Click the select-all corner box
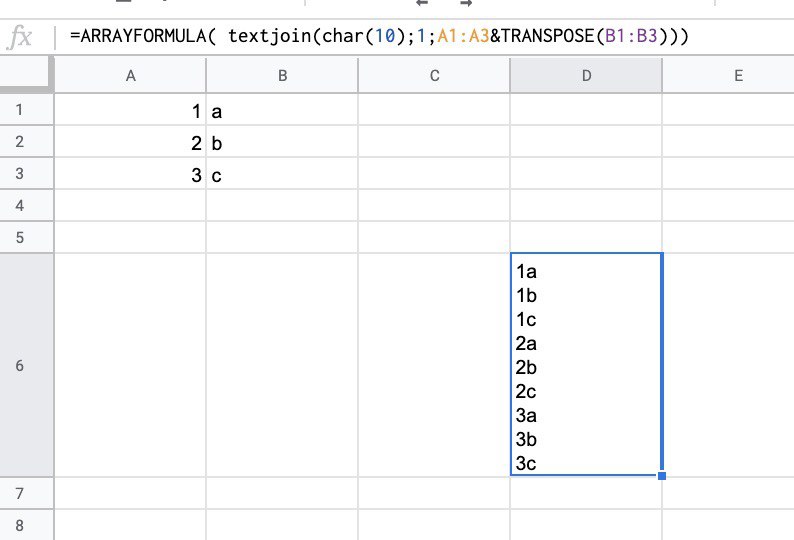Image resolution: width=794 pixels, height=540 pixels. coord(26,75)
